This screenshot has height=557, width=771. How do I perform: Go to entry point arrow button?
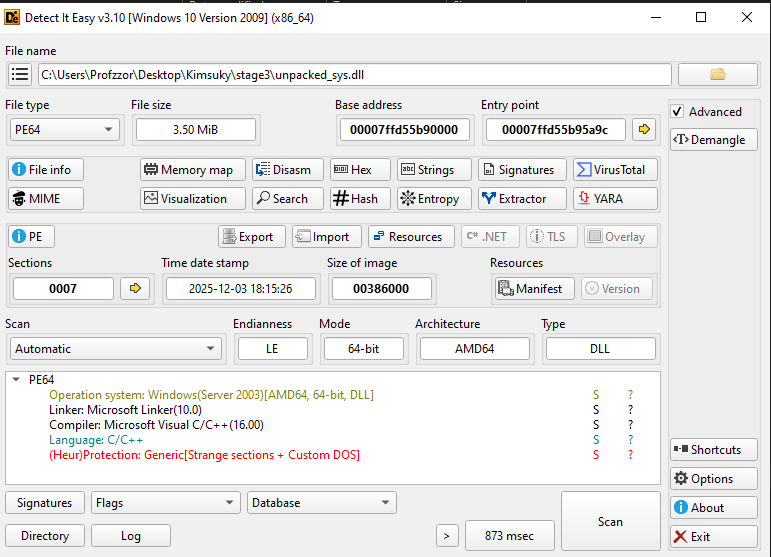(x=644, y=129)
